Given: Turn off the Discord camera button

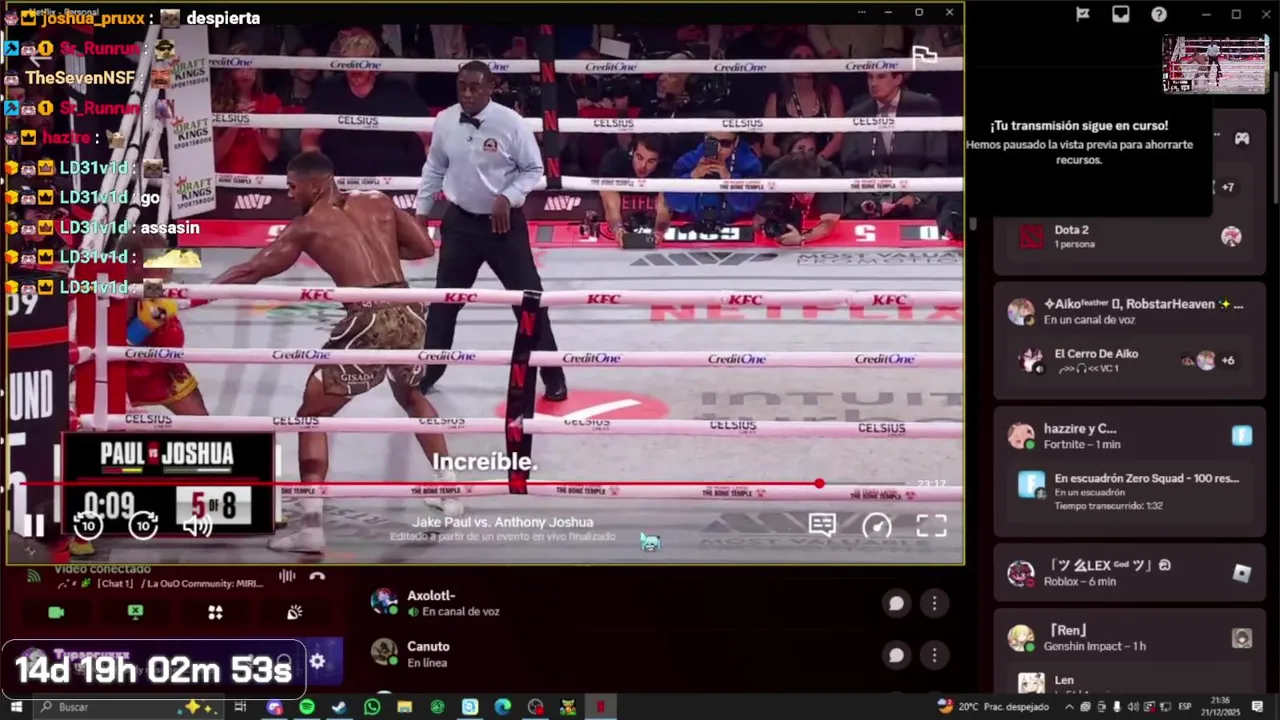Looking at the screenshot, I should pos(56,612).
